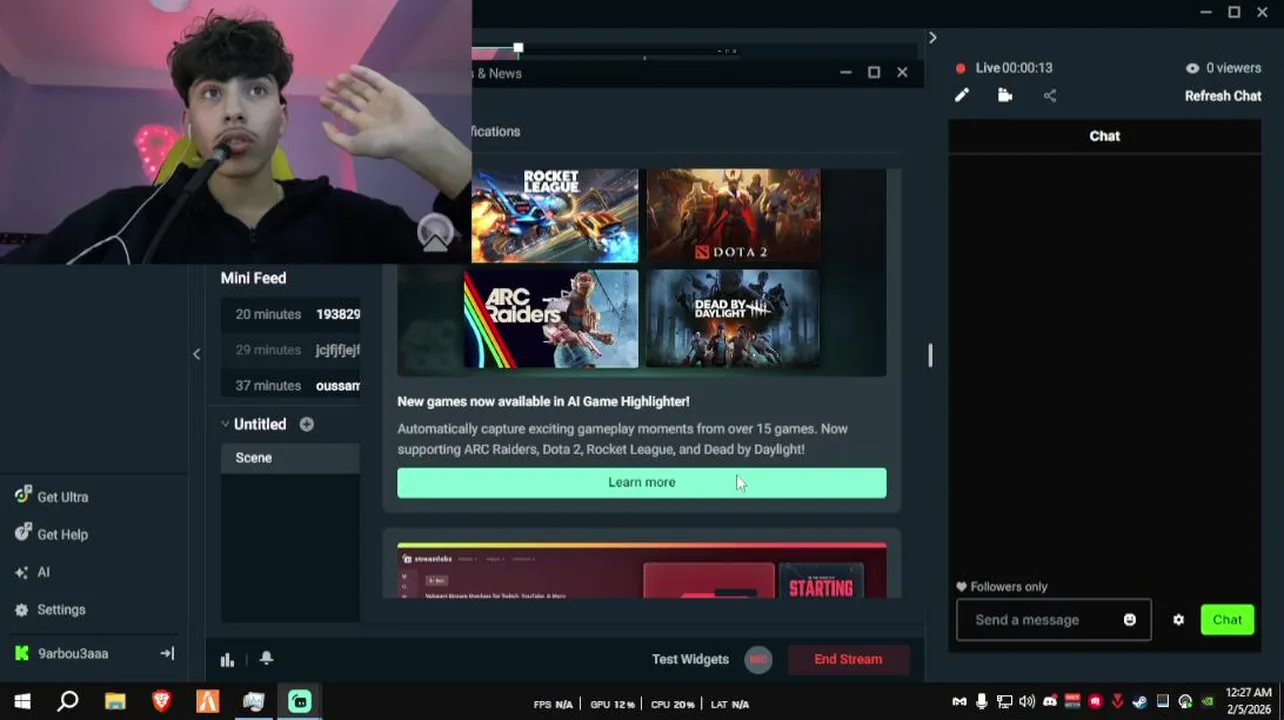Image resolution: width=1284 pixels, height=720 pixels.
Task: Open Streamlabs Settings
Action: pyautogui.click(x=50, y=609)
